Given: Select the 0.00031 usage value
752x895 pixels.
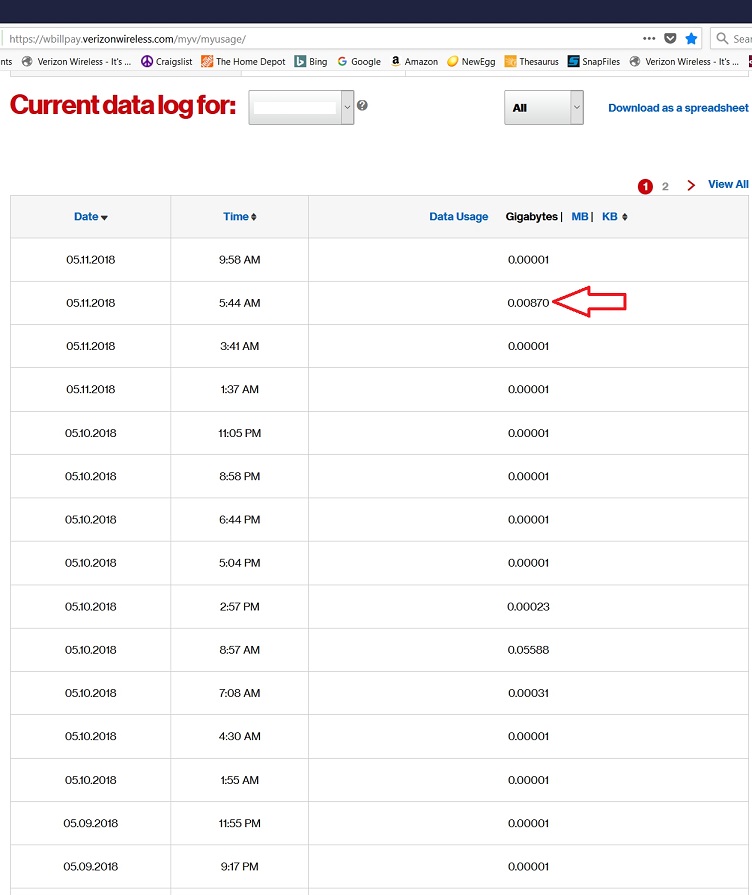Looking at the screenshot, I should [528, 693].
